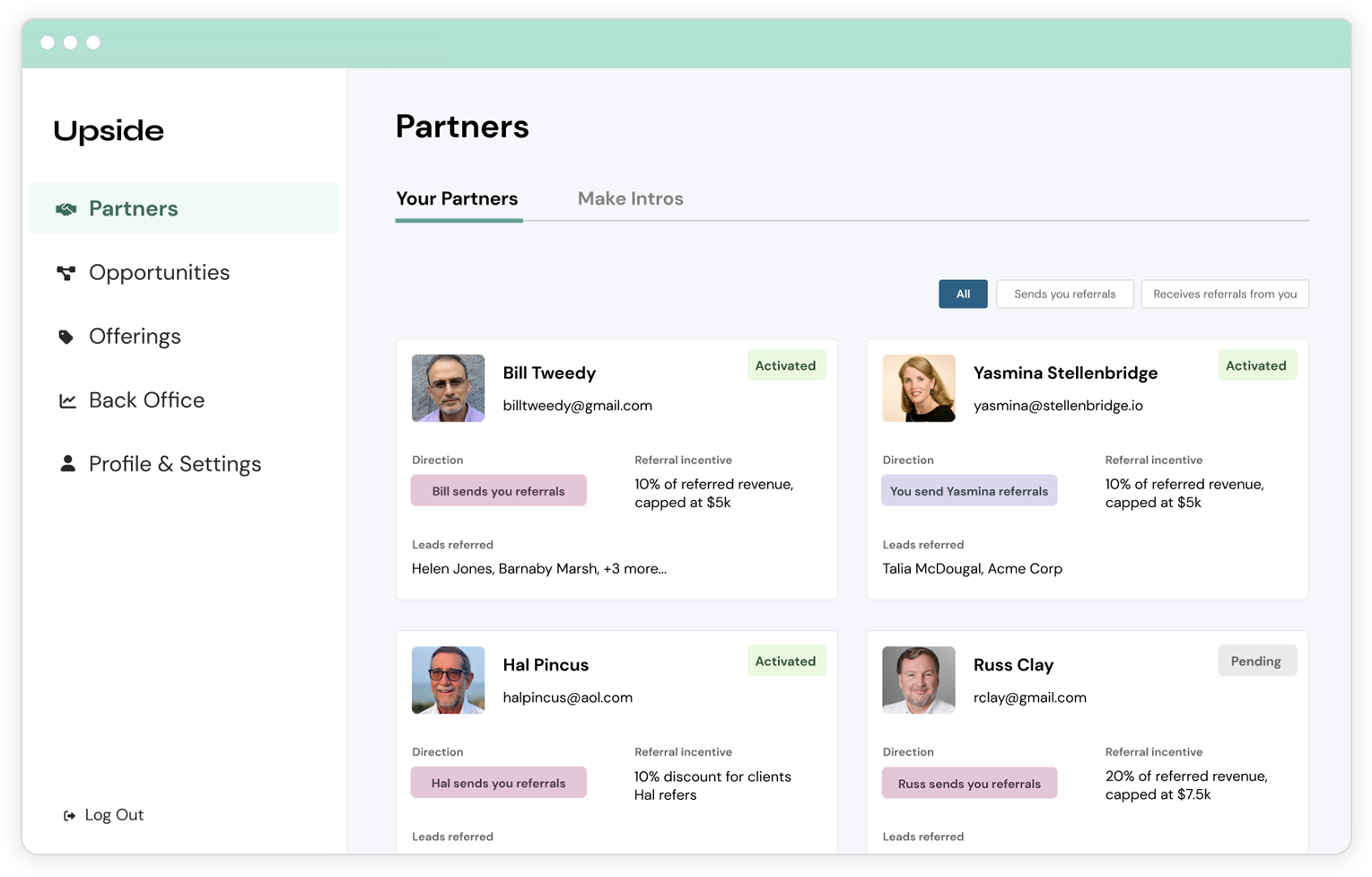
Task: Open Bill Tweedy's profile photo
Action: (x=448, y=388)
